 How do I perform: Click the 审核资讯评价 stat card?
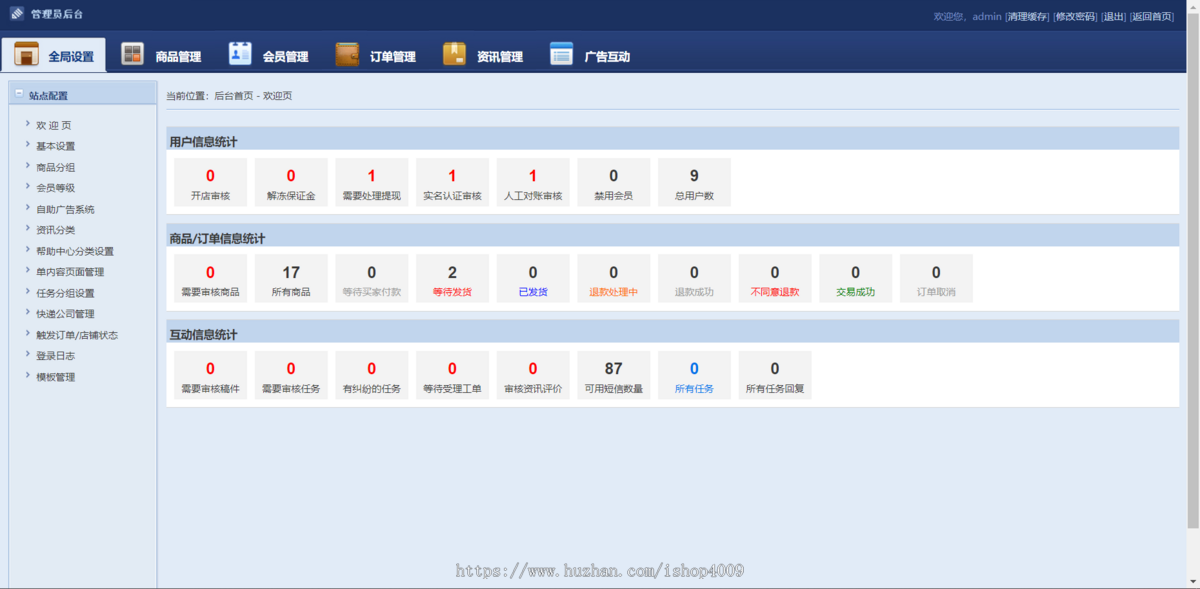pyautogui.click(x=533, y=375)
